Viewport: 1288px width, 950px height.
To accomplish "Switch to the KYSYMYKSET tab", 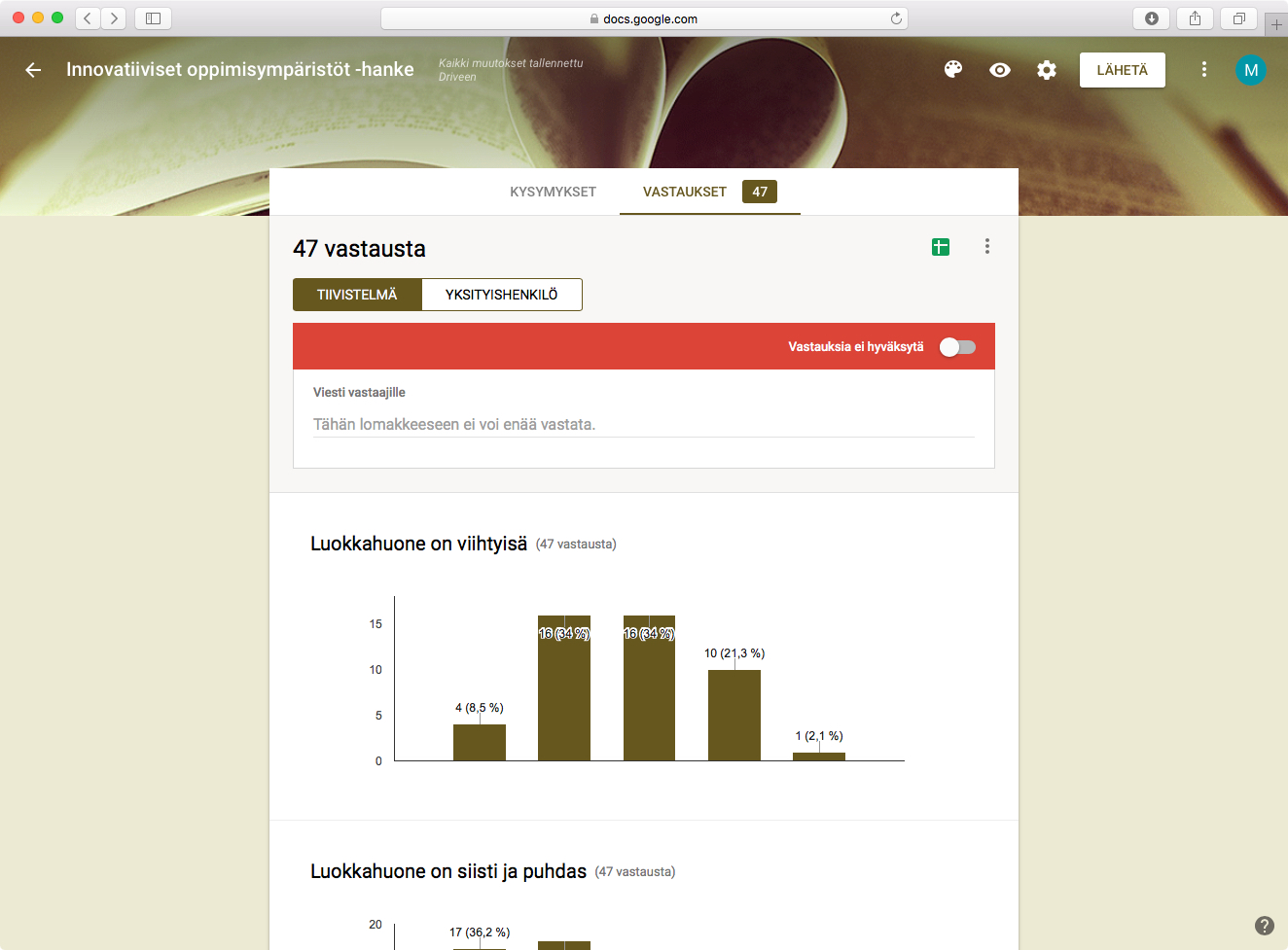I will 553,192.
